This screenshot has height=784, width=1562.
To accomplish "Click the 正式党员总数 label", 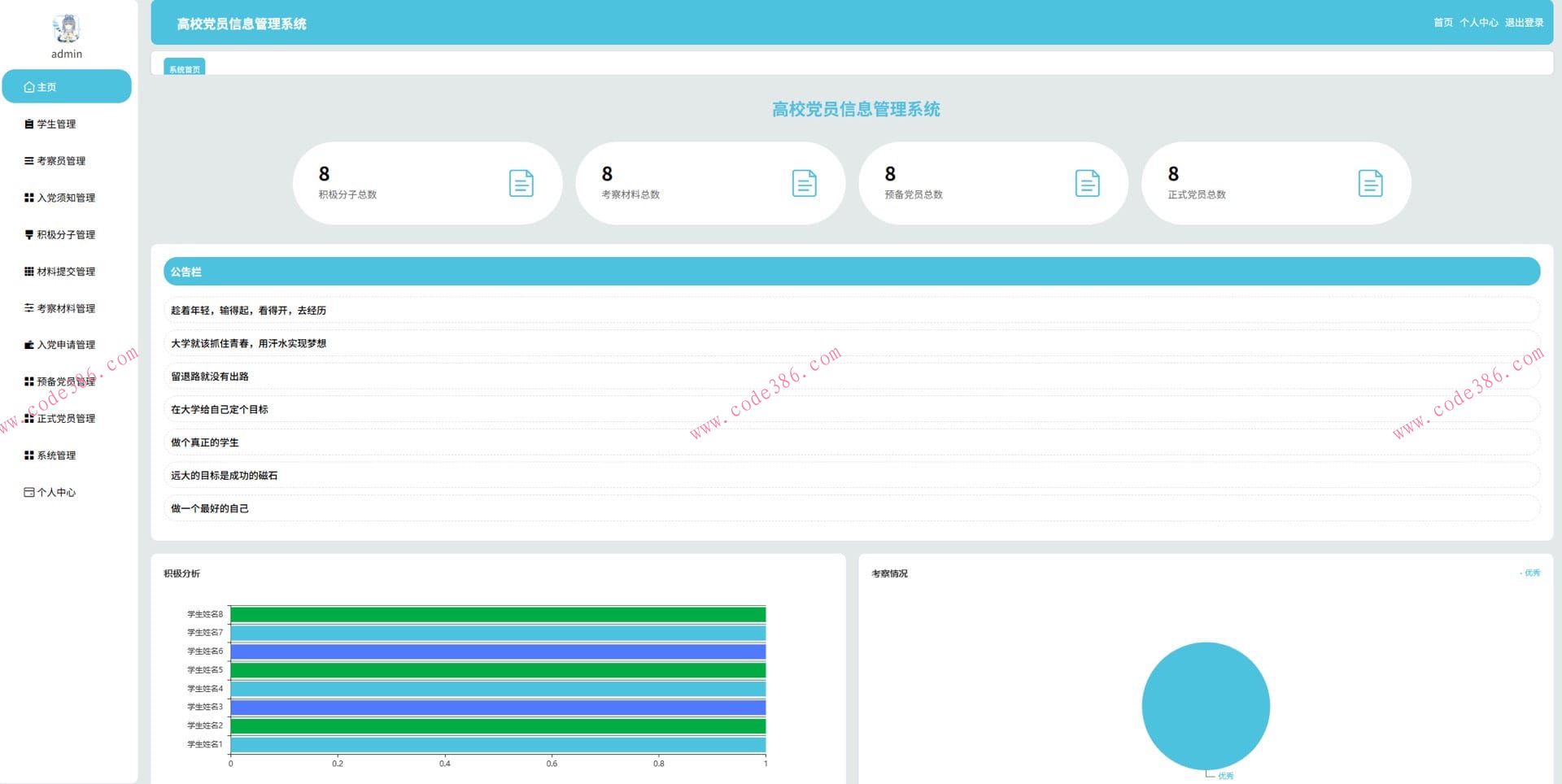I will (x=1197, y=194).
